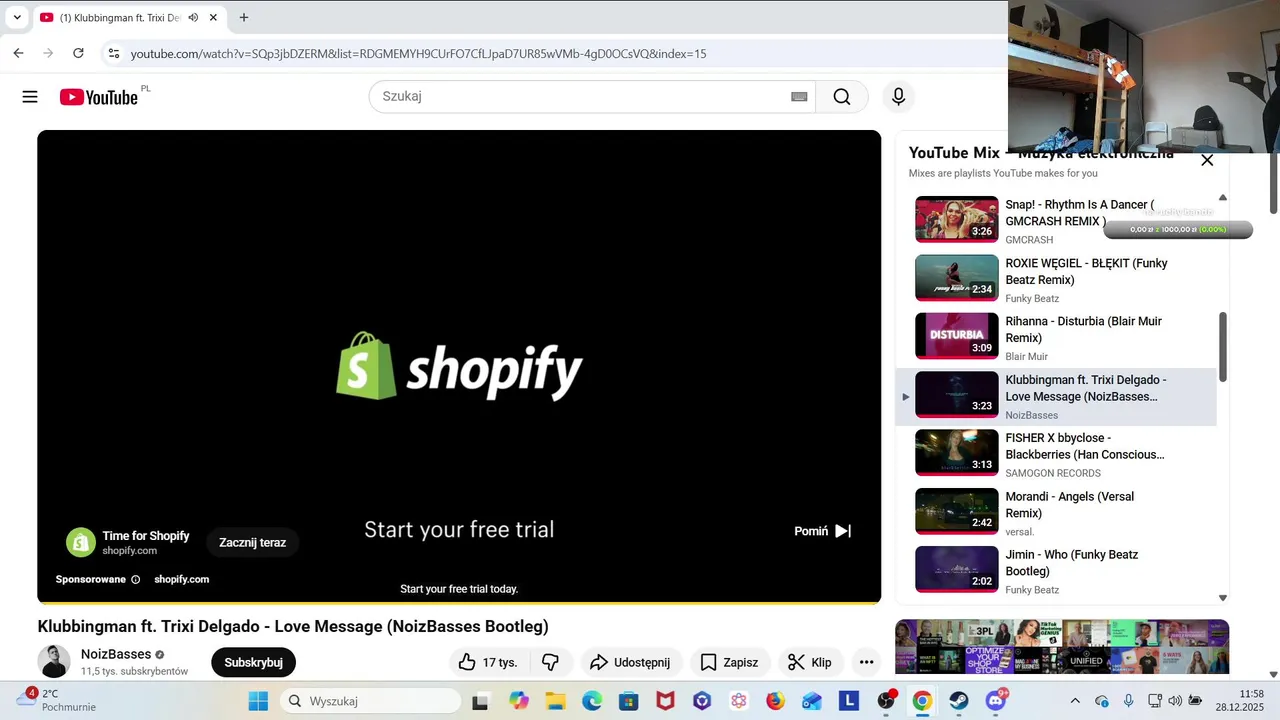1280x720 pixels.
Task: Dislike the video with thumbs down
Action: tap(550, 662)
